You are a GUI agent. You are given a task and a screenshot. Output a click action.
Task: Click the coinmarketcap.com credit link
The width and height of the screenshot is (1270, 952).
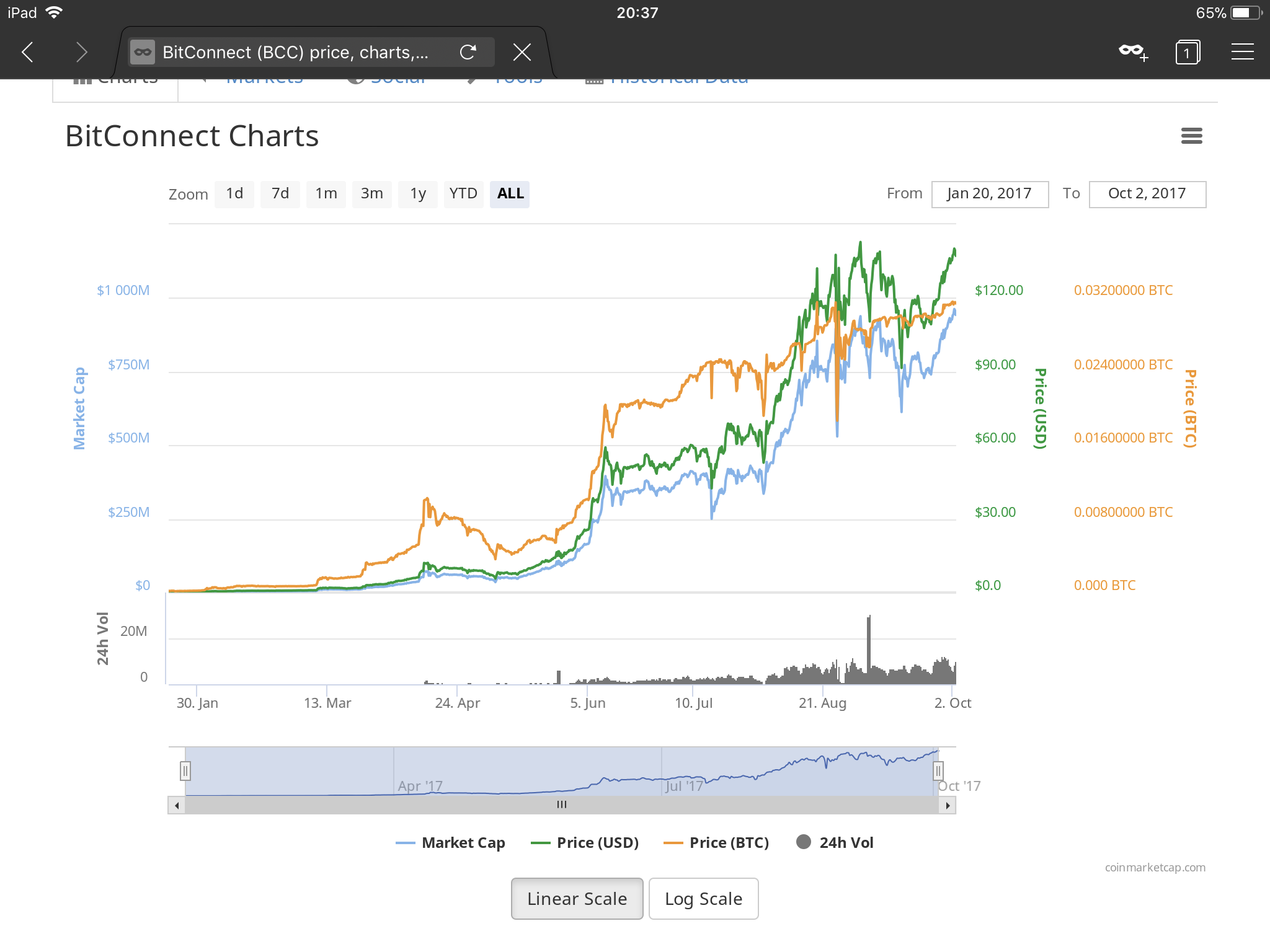(1155, 868)
